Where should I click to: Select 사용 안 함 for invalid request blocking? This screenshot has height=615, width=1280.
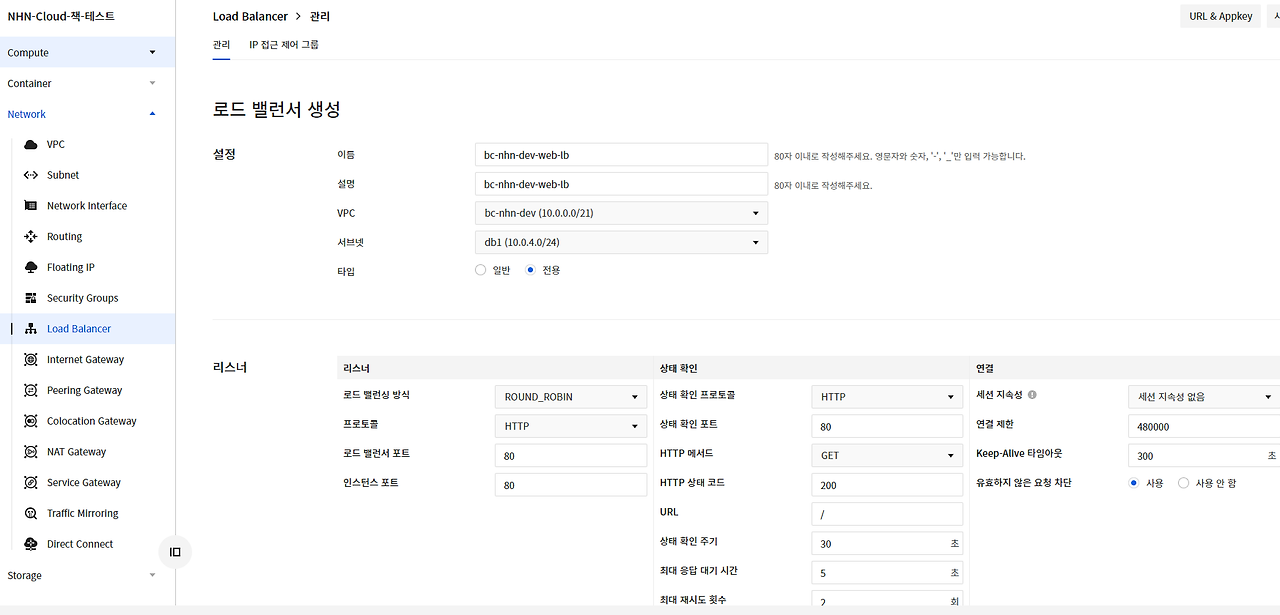pos(1184,482)
